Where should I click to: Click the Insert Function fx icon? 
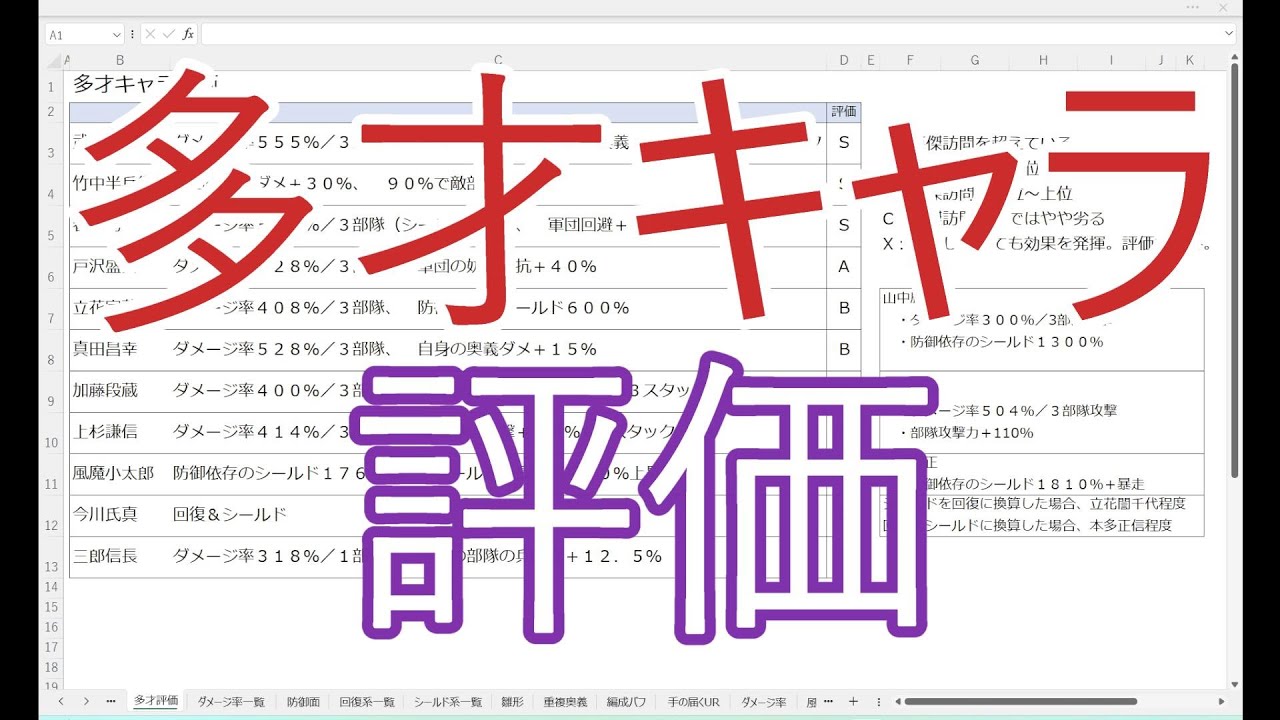pos(188,34)
